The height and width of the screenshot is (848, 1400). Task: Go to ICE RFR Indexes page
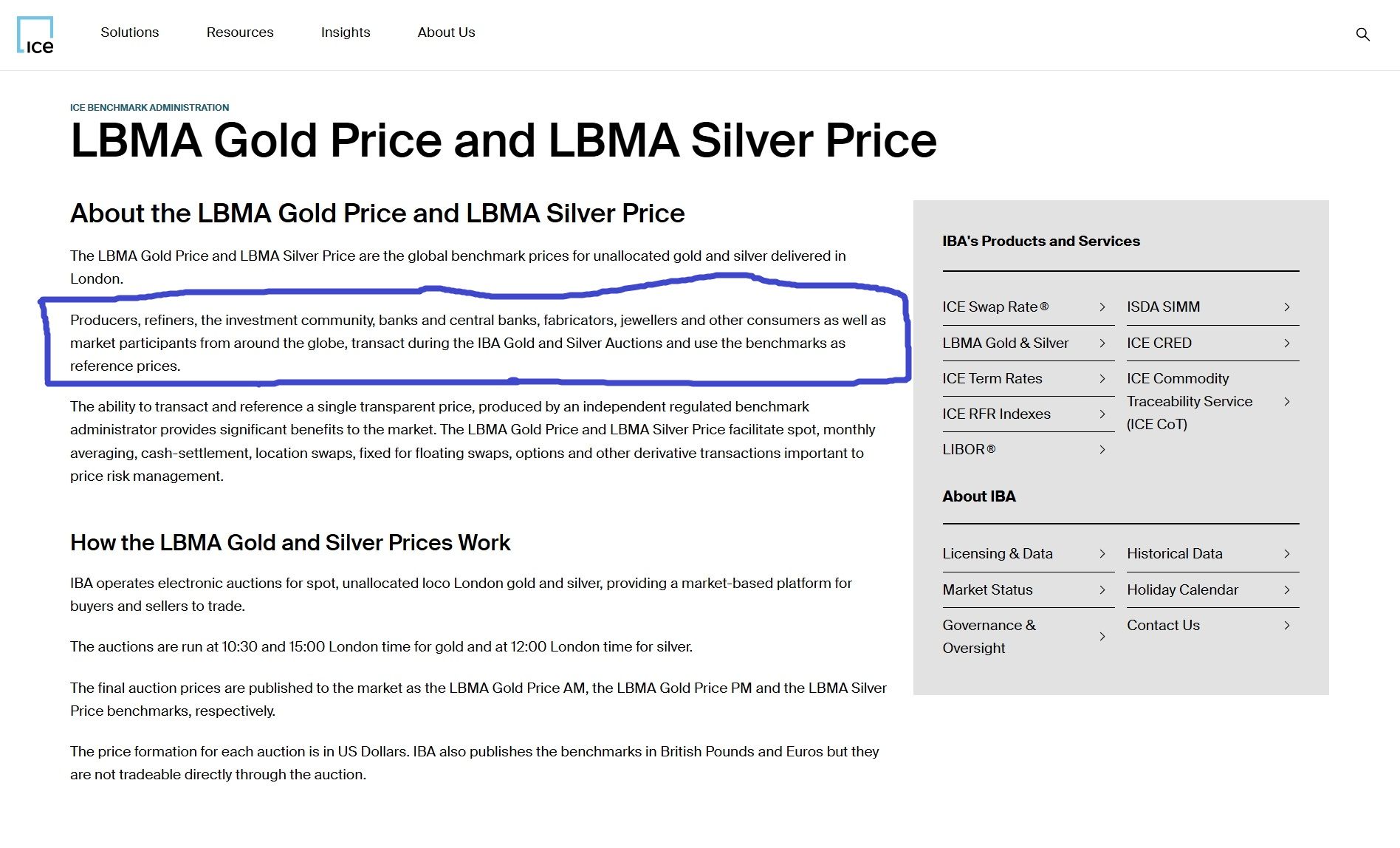coord(996,414)
